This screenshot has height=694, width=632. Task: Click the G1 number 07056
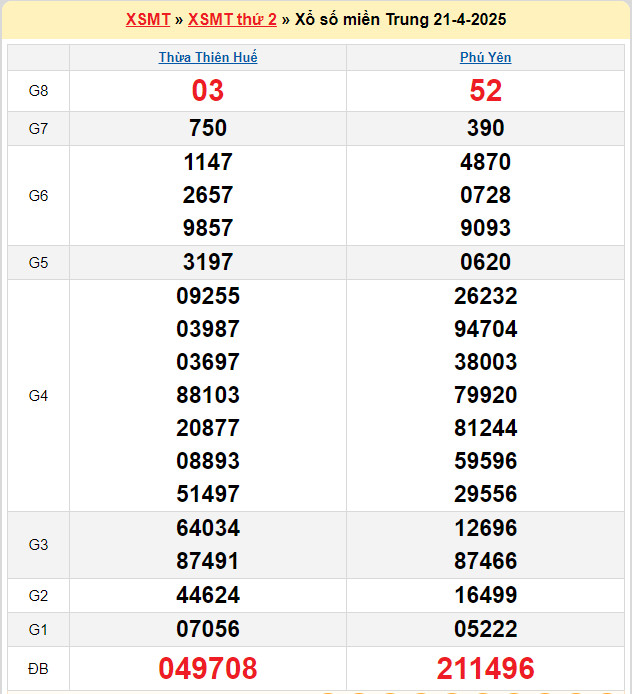pyautogui.click(x=208, y=629)
